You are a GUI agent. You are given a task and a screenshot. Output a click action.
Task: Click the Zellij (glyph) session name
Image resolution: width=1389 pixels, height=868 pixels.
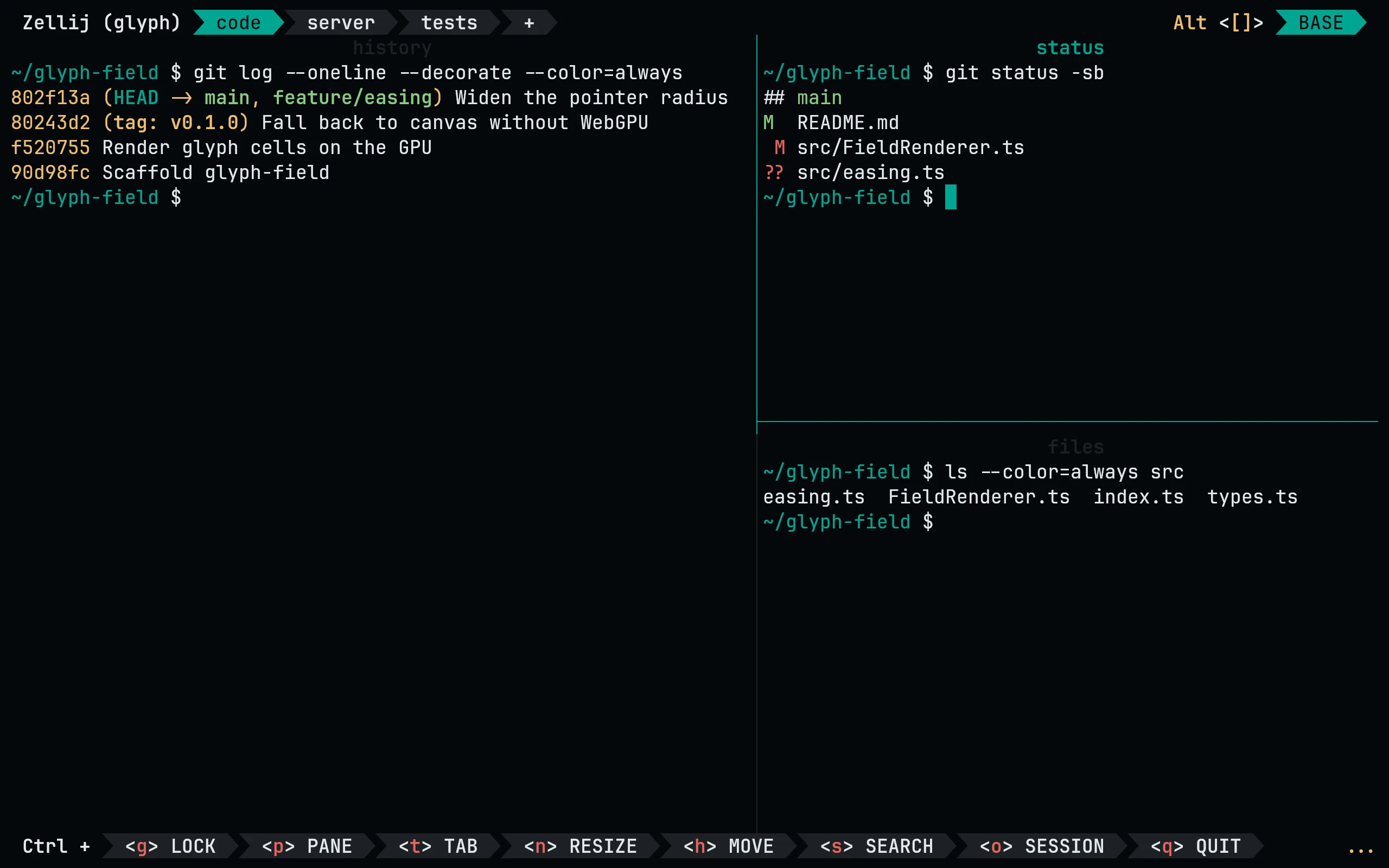click(101, 22)
